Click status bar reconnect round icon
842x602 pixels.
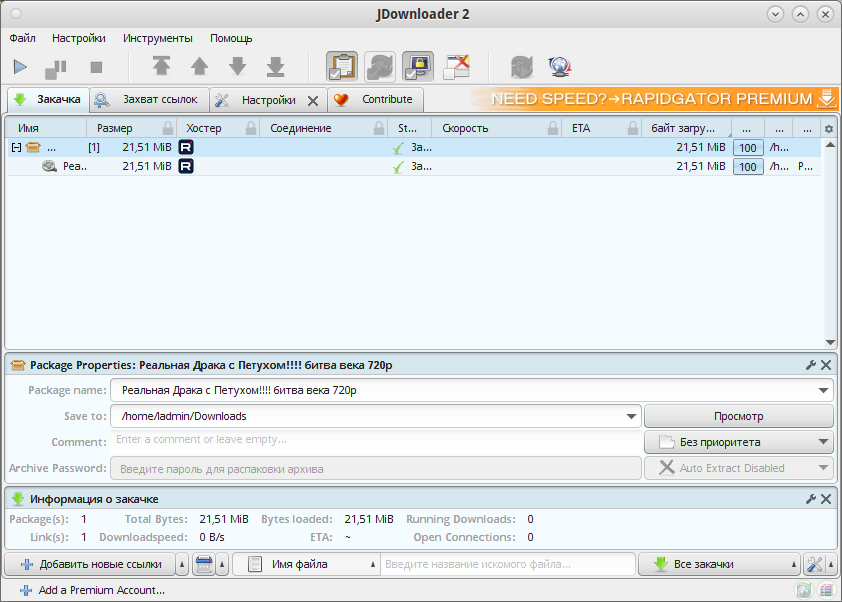click(804, 590)
